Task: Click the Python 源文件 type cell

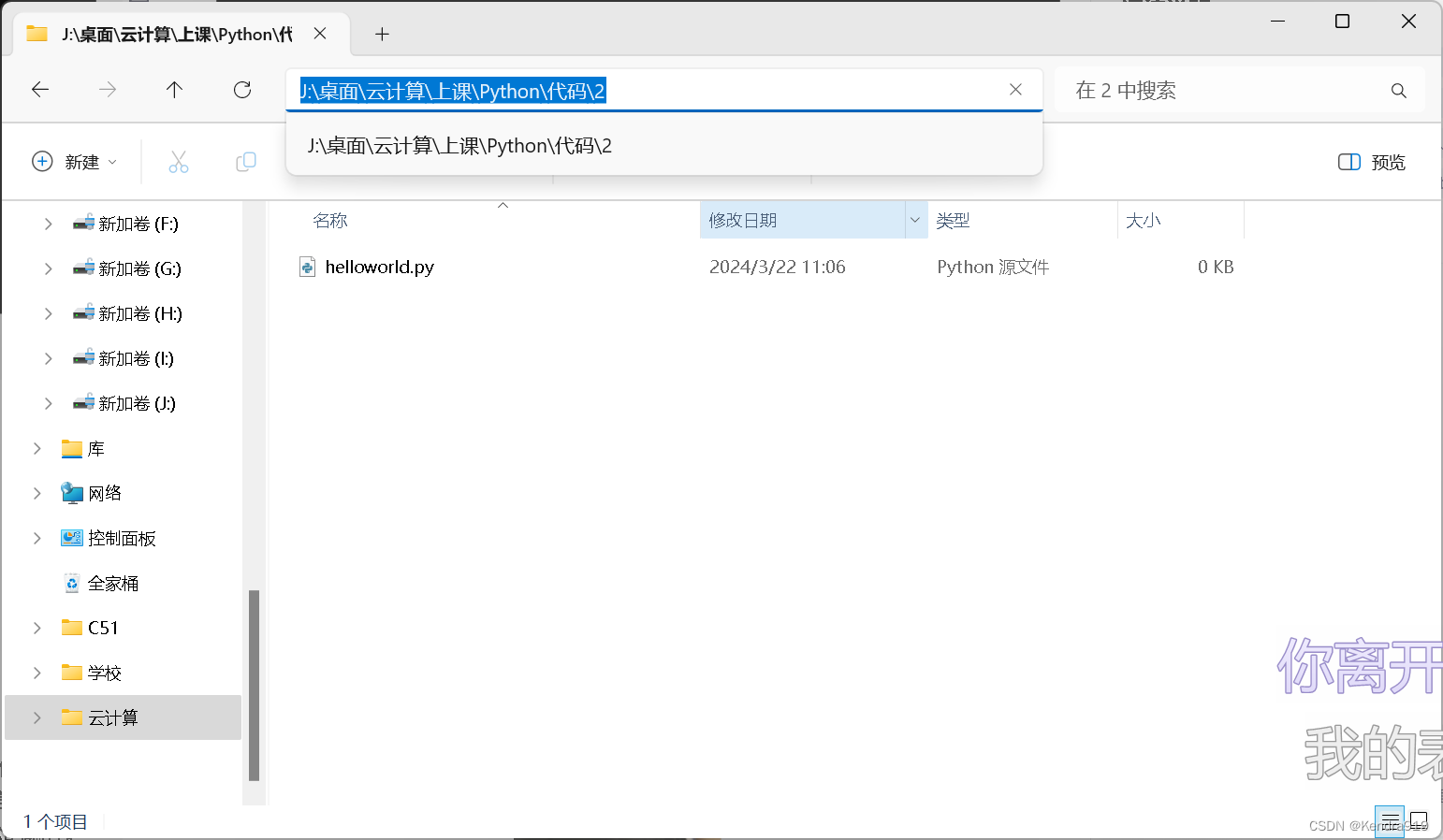Action: click(x=993, y=268)
